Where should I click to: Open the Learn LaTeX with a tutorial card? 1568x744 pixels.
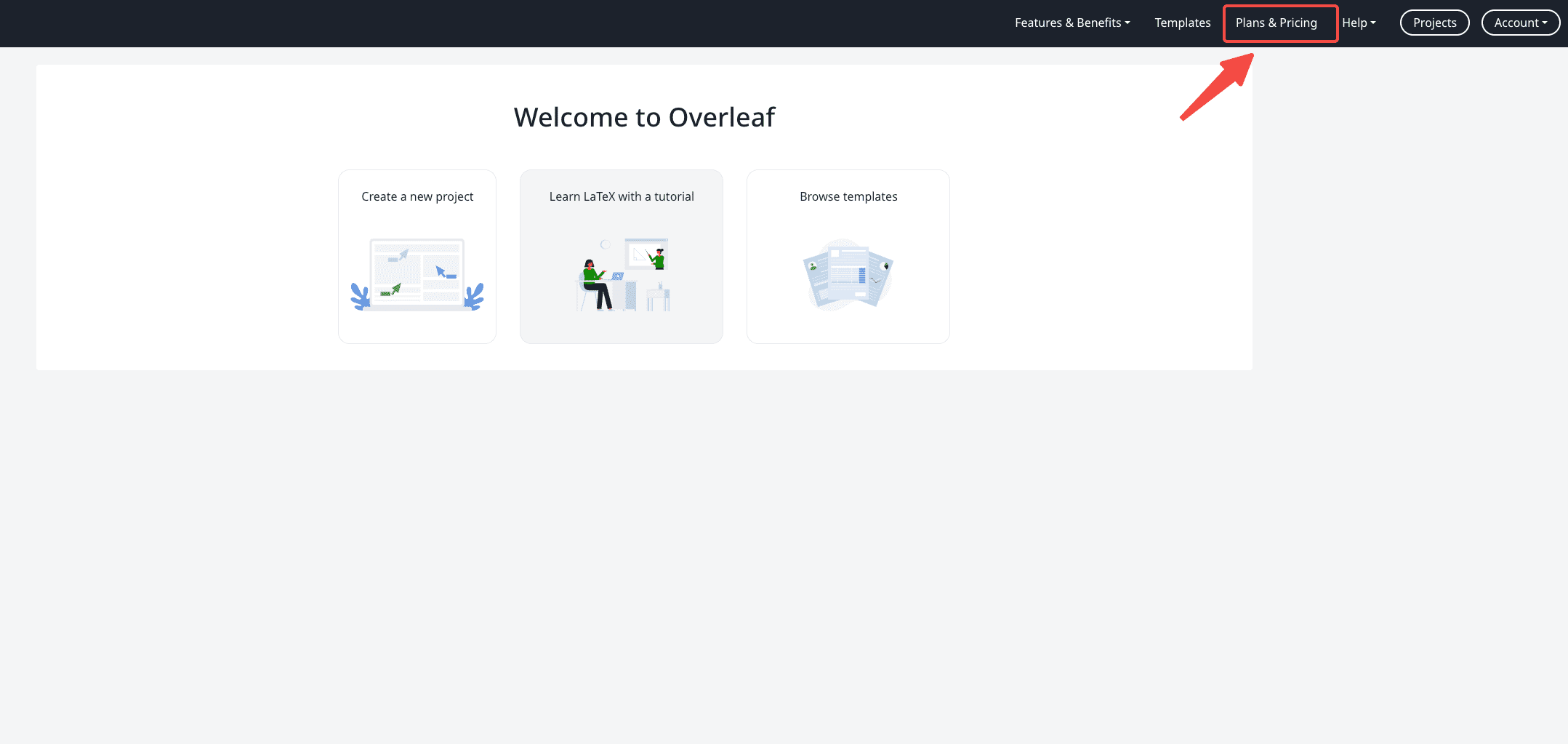pyautogui.click(x=622, y=257)
